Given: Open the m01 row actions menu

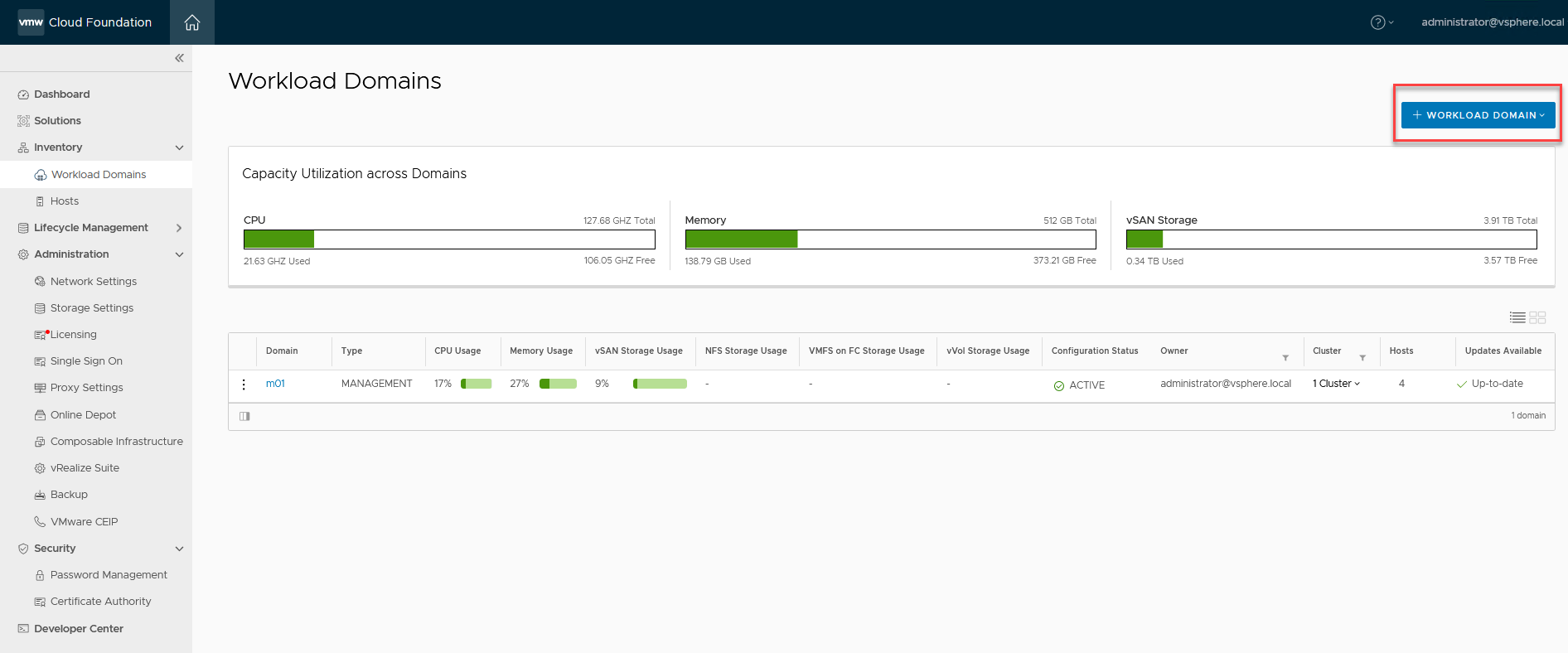Looking at the screenshot, I should point(244,385).
